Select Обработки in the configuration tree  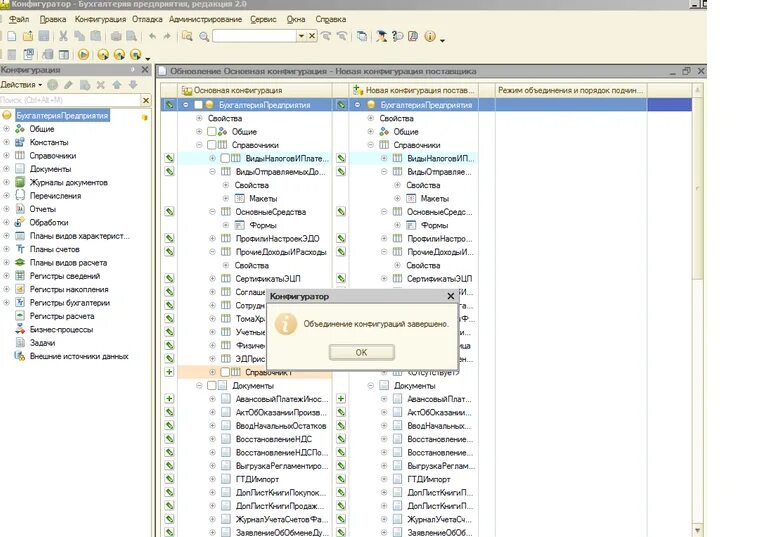[49, 222]
